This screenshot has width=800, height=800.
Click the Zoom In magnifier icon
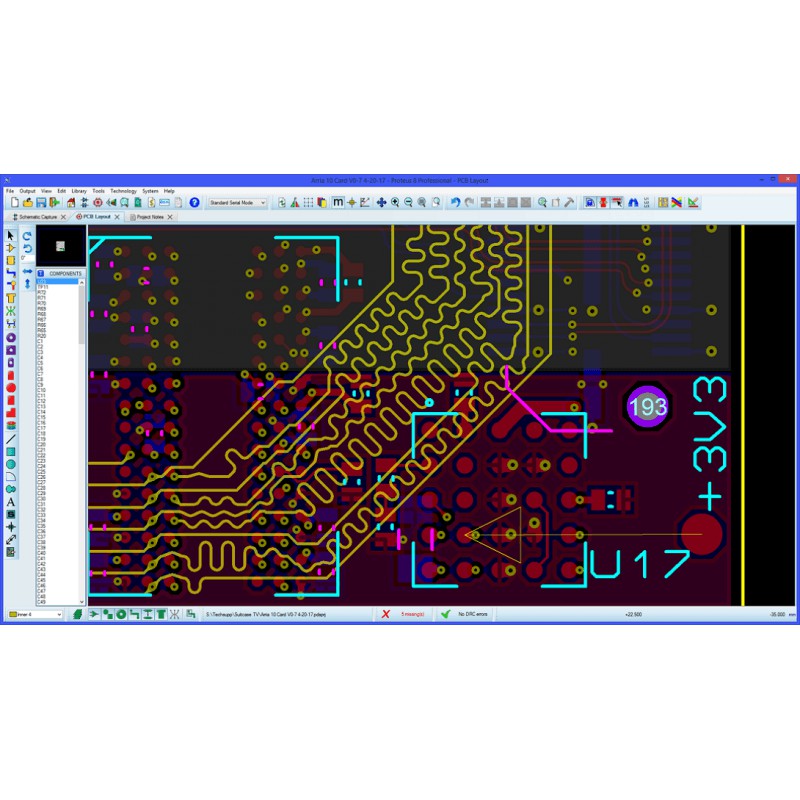point(396,202)
